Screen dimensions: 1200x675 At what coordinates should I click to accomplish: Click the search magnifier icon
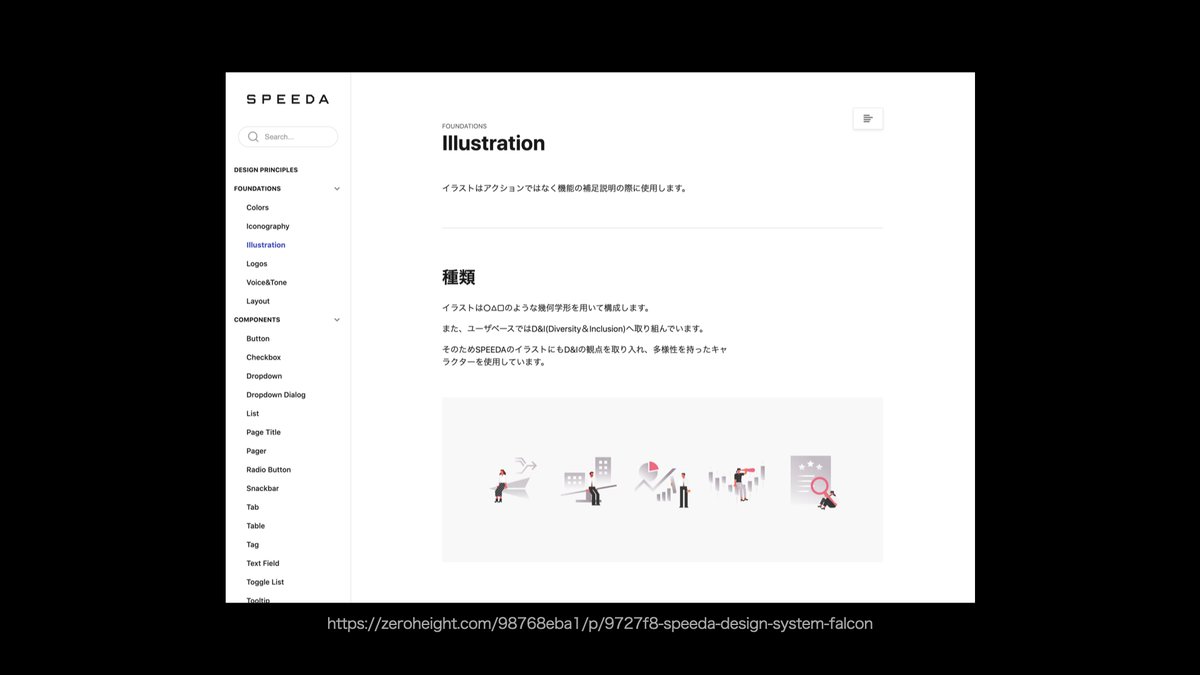tap(253, 137)
